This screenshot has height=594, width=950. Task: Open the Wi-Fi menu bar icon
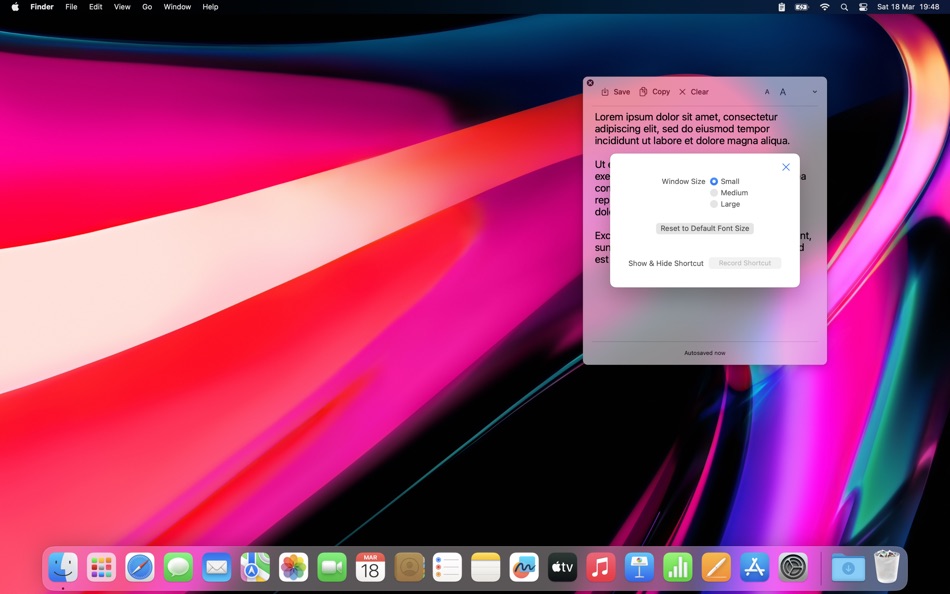[825, 7]
